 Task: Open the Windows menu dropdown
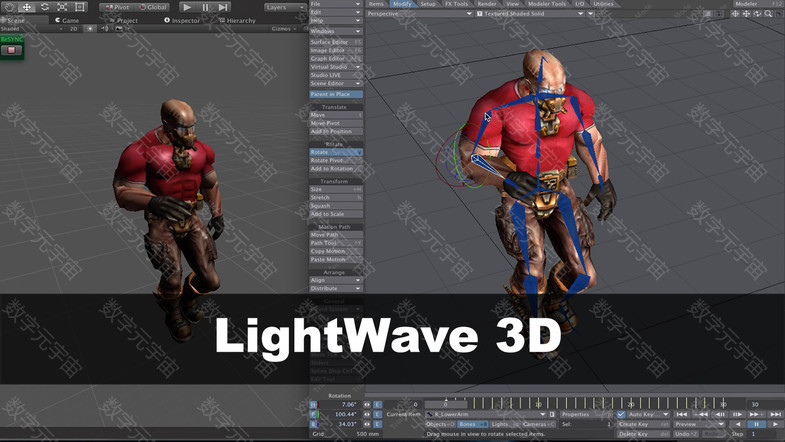(x=335, y=31)
